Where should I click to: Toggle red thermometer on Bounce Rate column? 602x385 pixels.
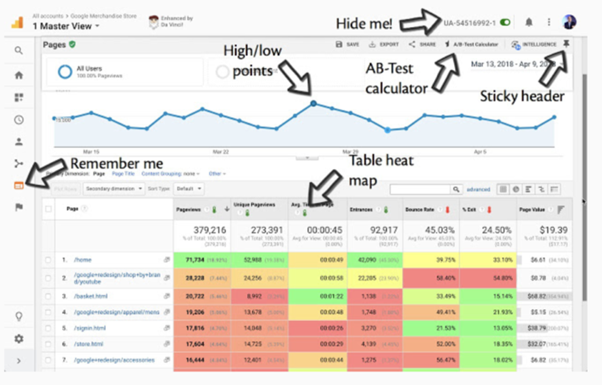click(x=447, y=210)
